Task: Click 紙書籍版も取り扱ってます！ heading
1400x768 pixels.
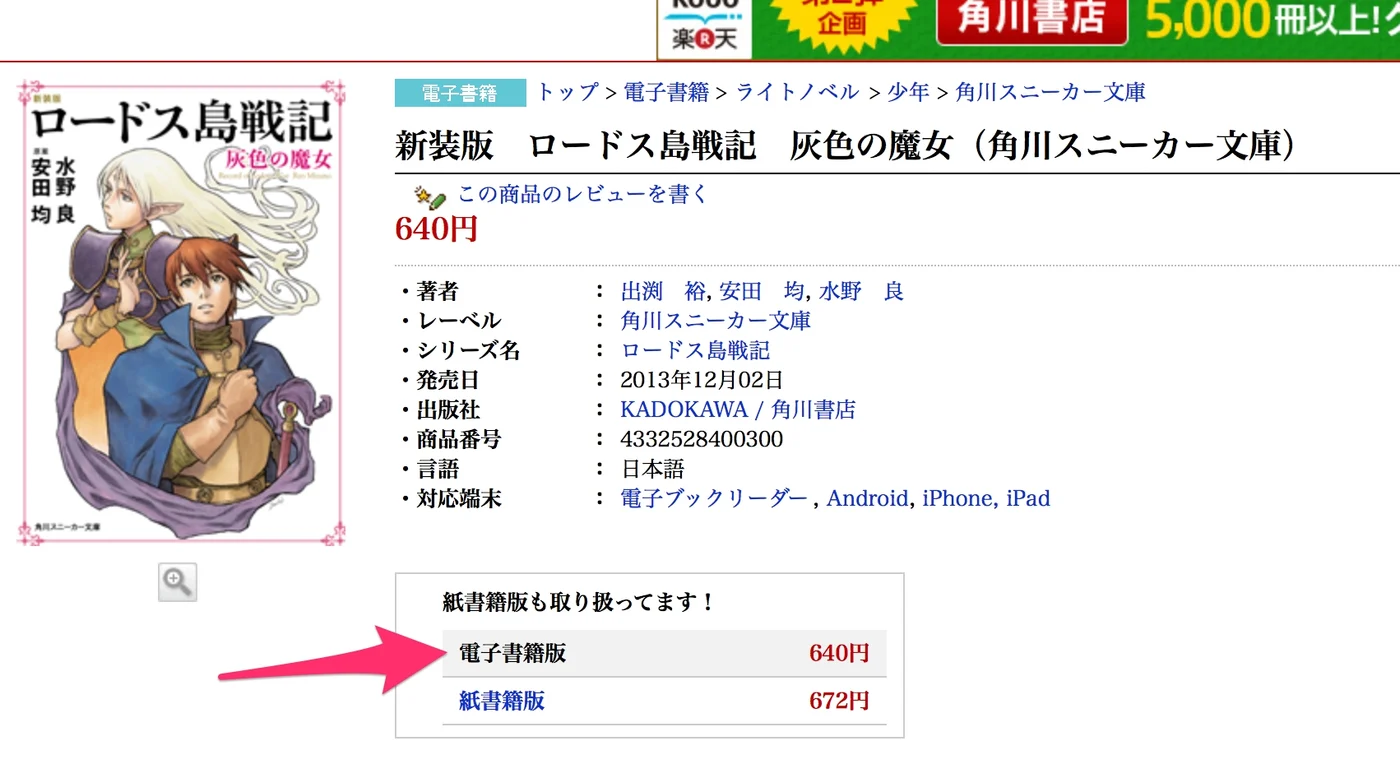Action: [x=579, y=602]
